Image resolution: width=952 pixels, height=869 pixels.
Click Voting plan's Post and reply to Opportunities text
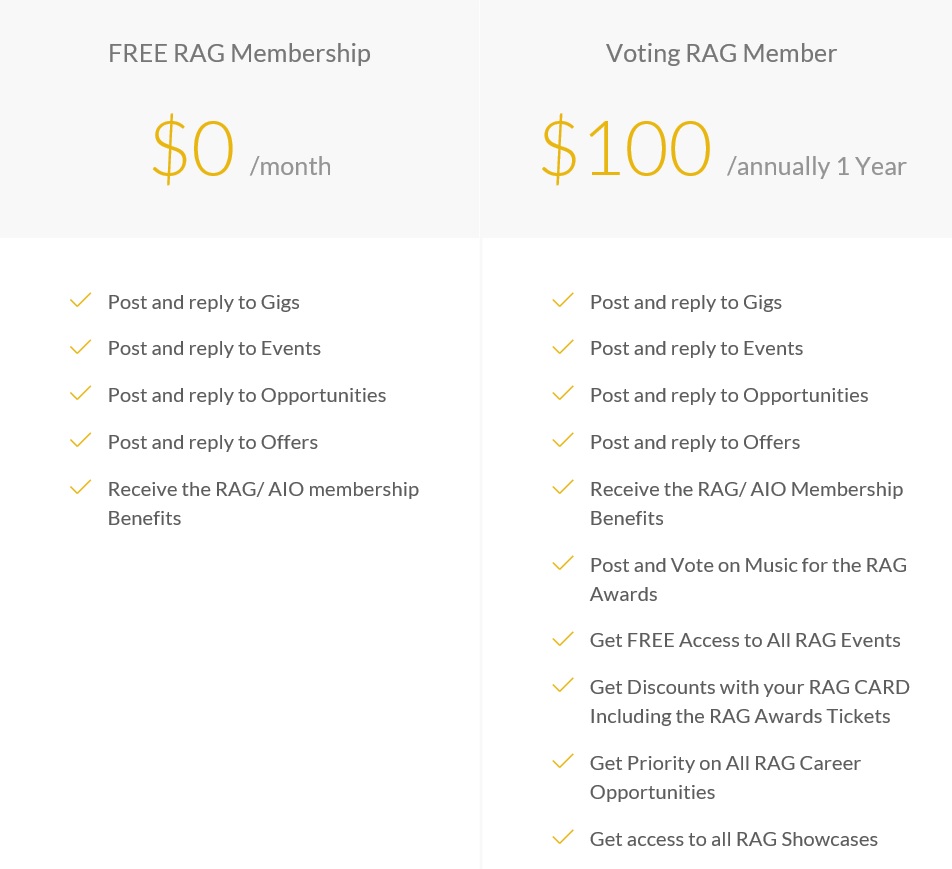click(x=729, y=395)
